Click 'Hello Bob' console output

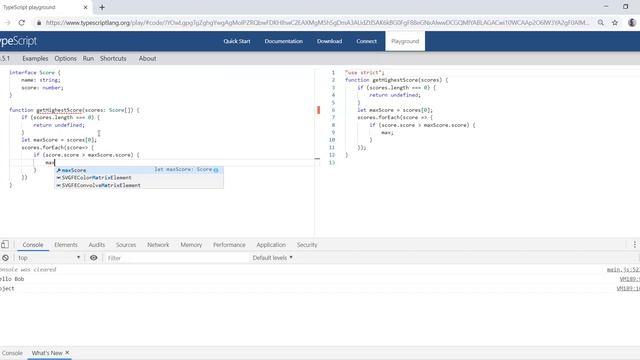point(12,279)
